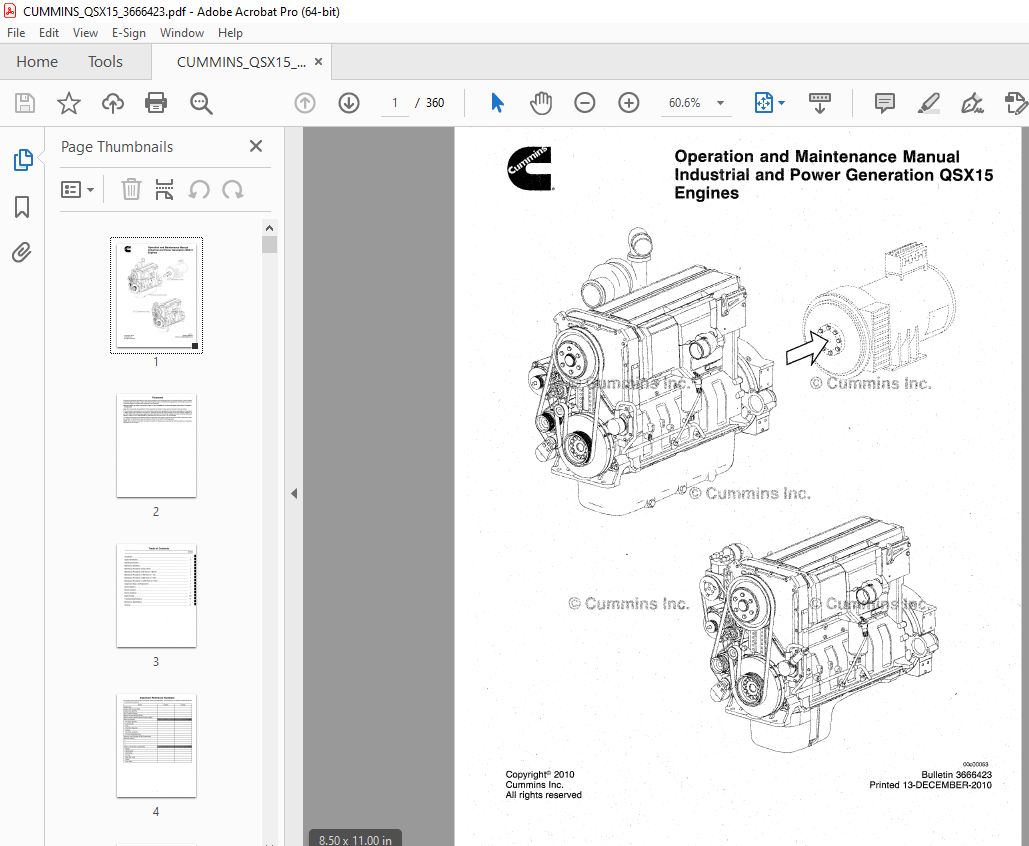Select the Highlight text tool

click(929, 103)
